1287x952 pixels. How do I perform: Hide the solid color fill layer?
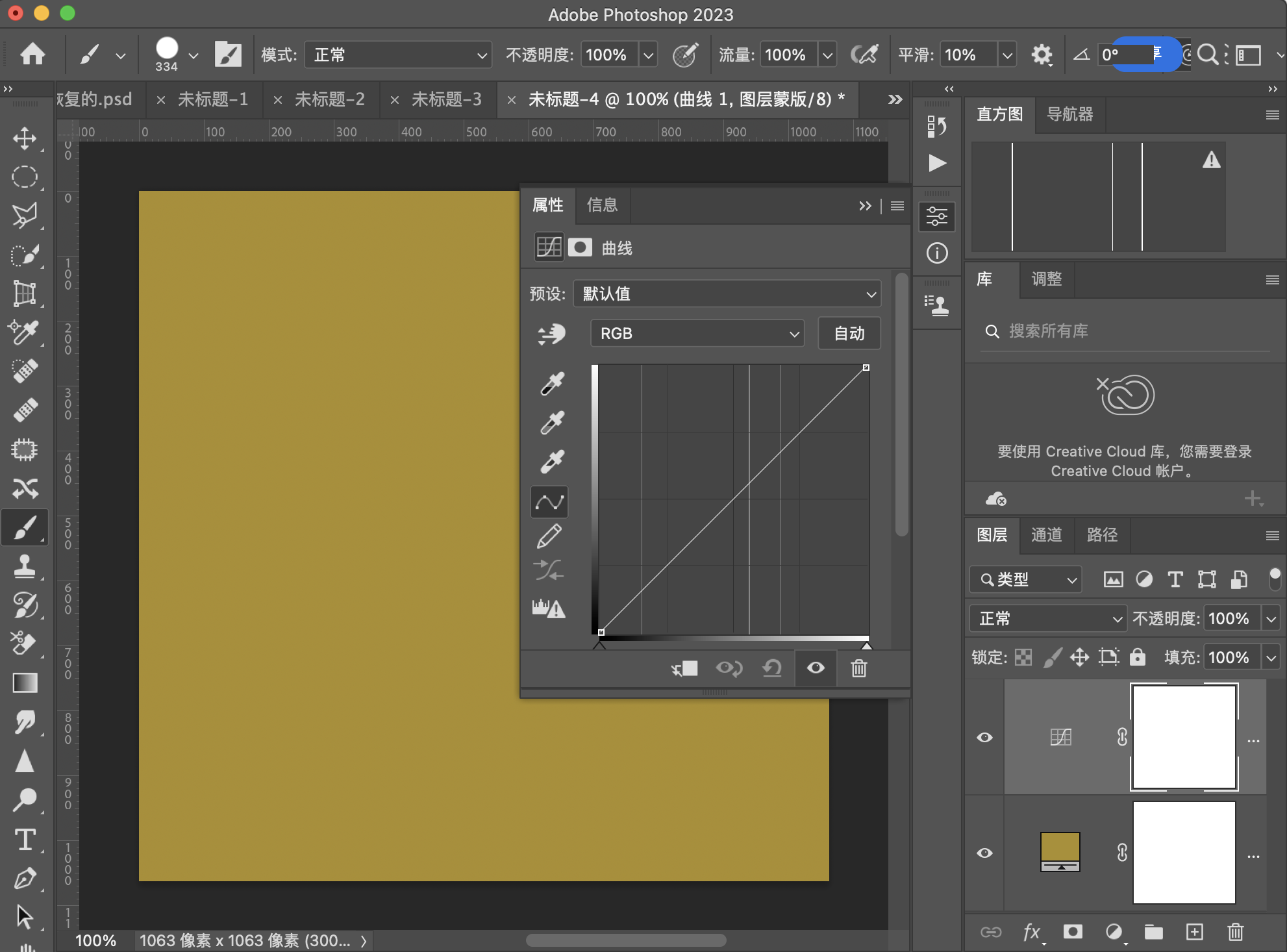(984, 853)
